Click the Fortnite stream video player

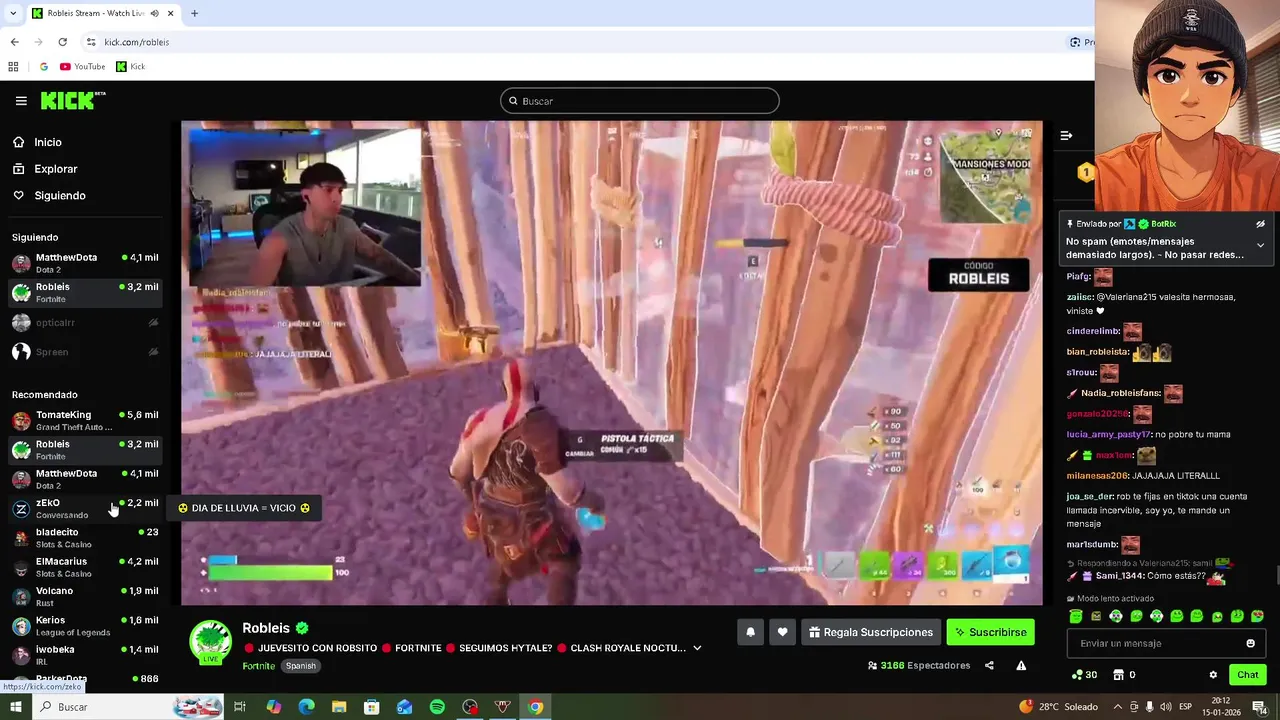coord(611,363)
